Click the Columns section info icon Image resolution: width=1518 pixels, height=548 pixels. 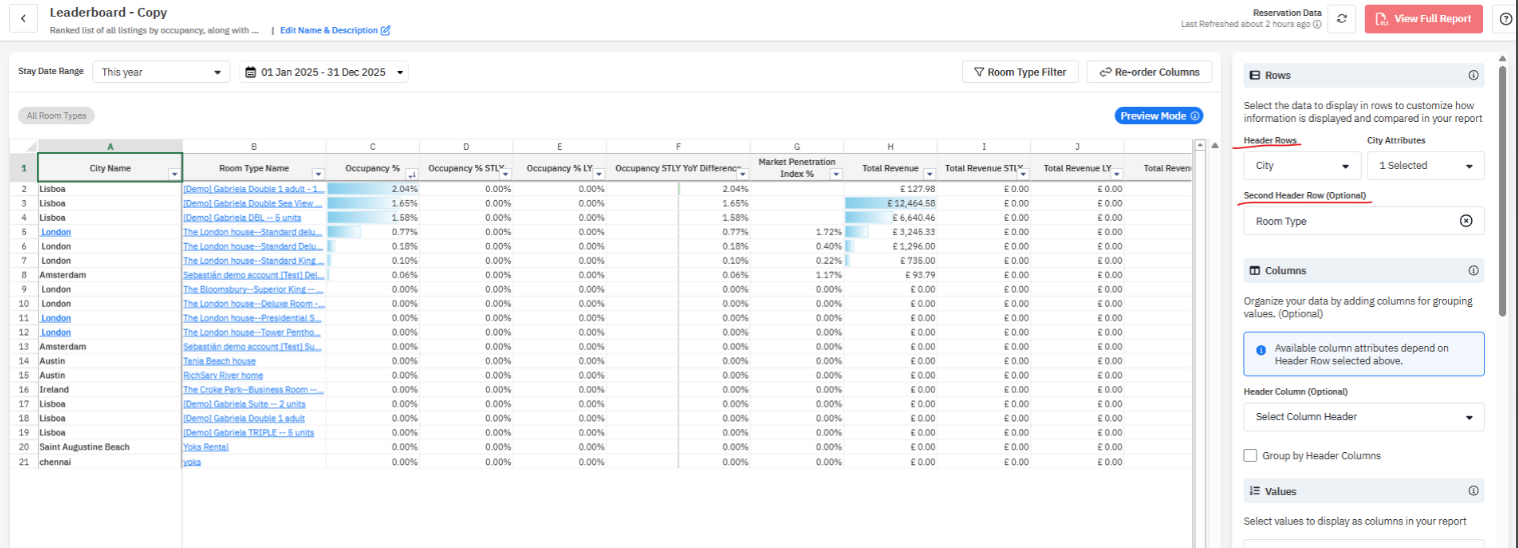click(x=1472, y=271)
